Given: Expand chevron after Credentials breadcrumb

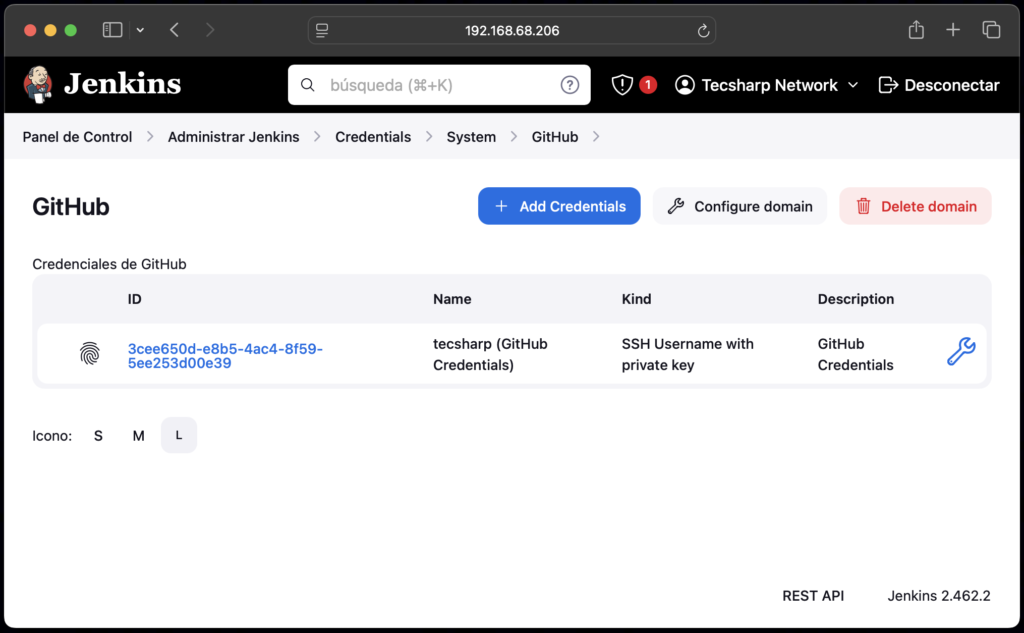Looking at the screenshot, I should (x=429, y=137).
